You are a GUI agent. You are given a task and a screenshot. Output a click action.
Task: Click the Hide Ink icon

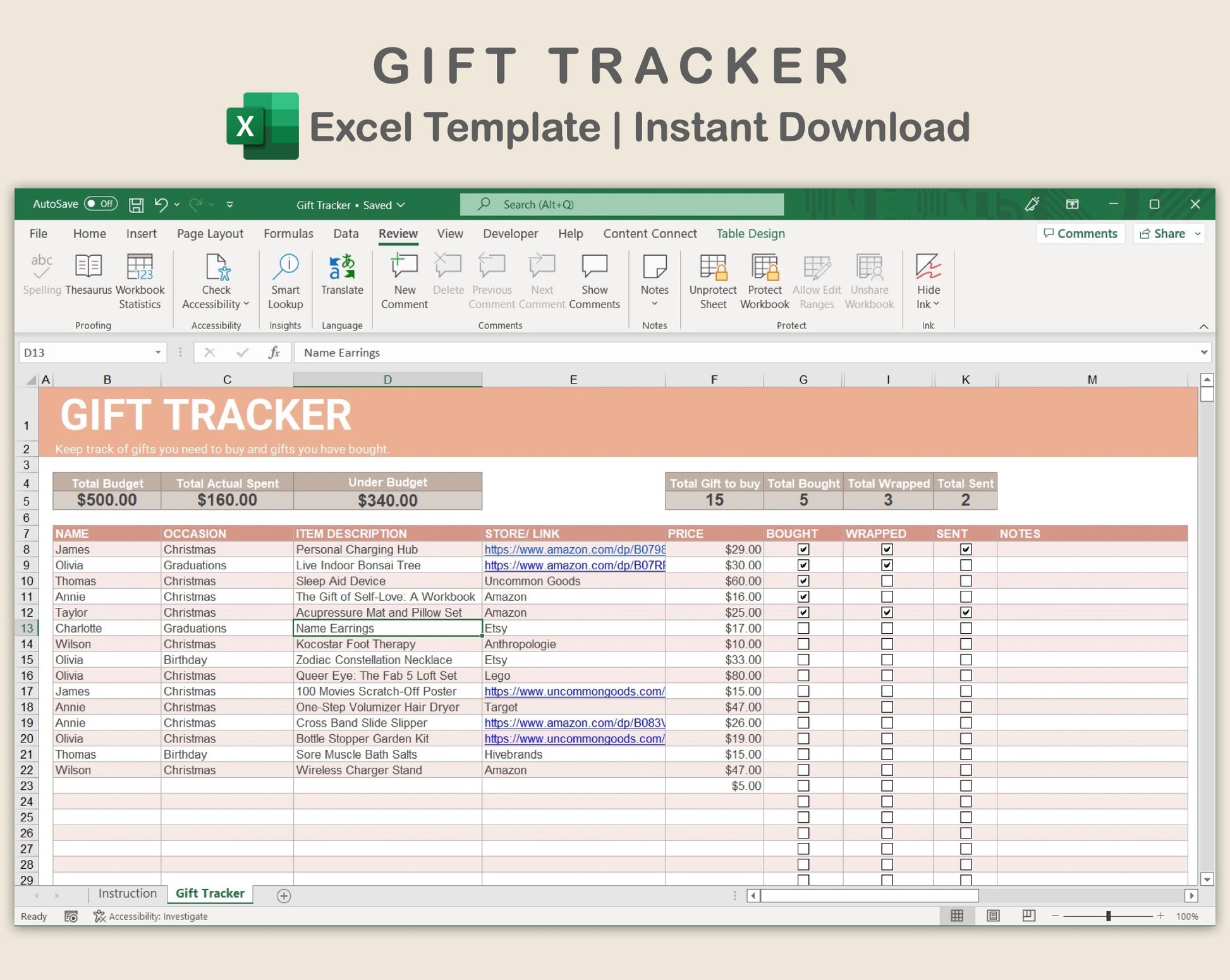[928, 267]
